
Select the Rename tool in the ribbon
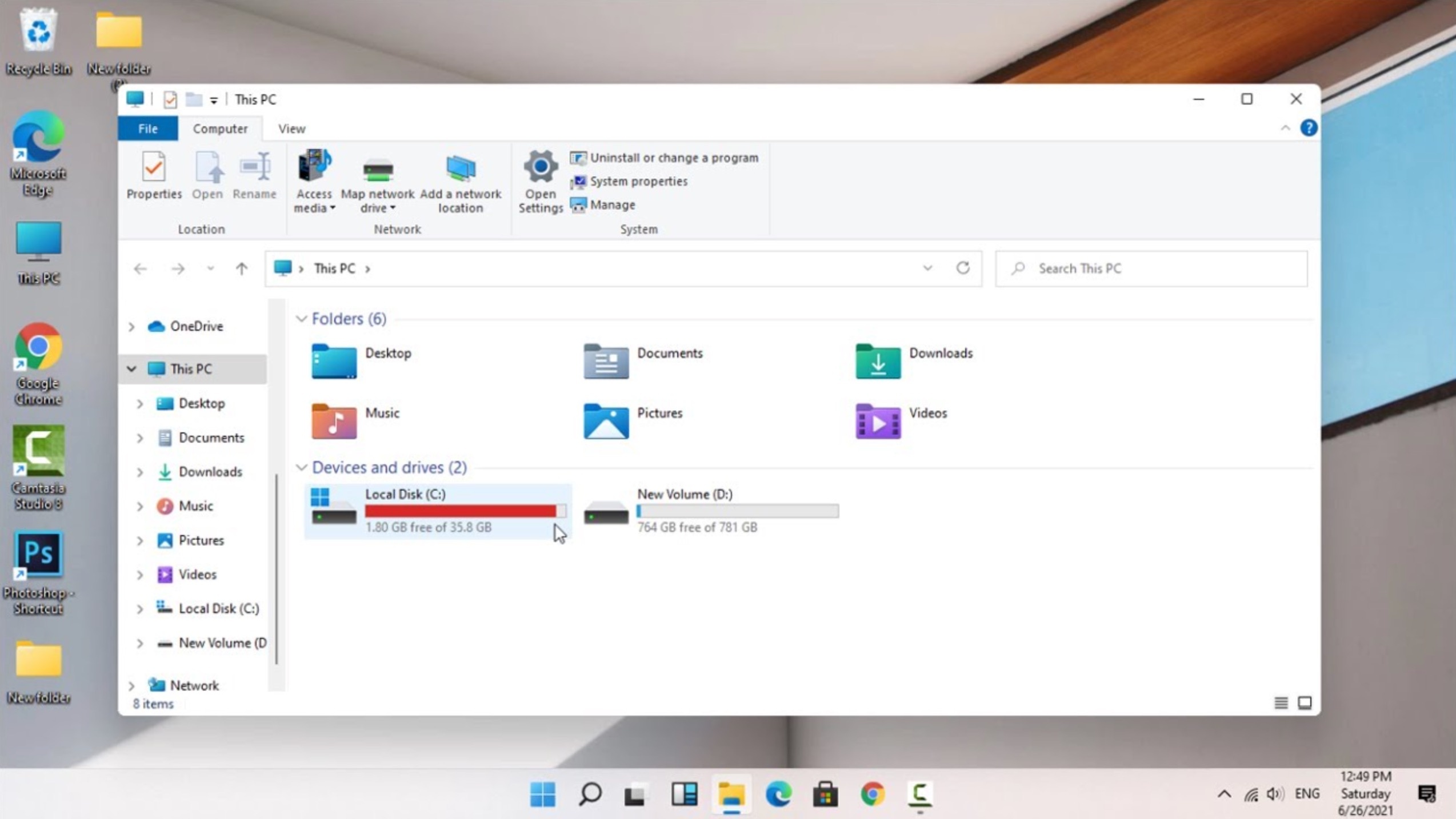254,178
